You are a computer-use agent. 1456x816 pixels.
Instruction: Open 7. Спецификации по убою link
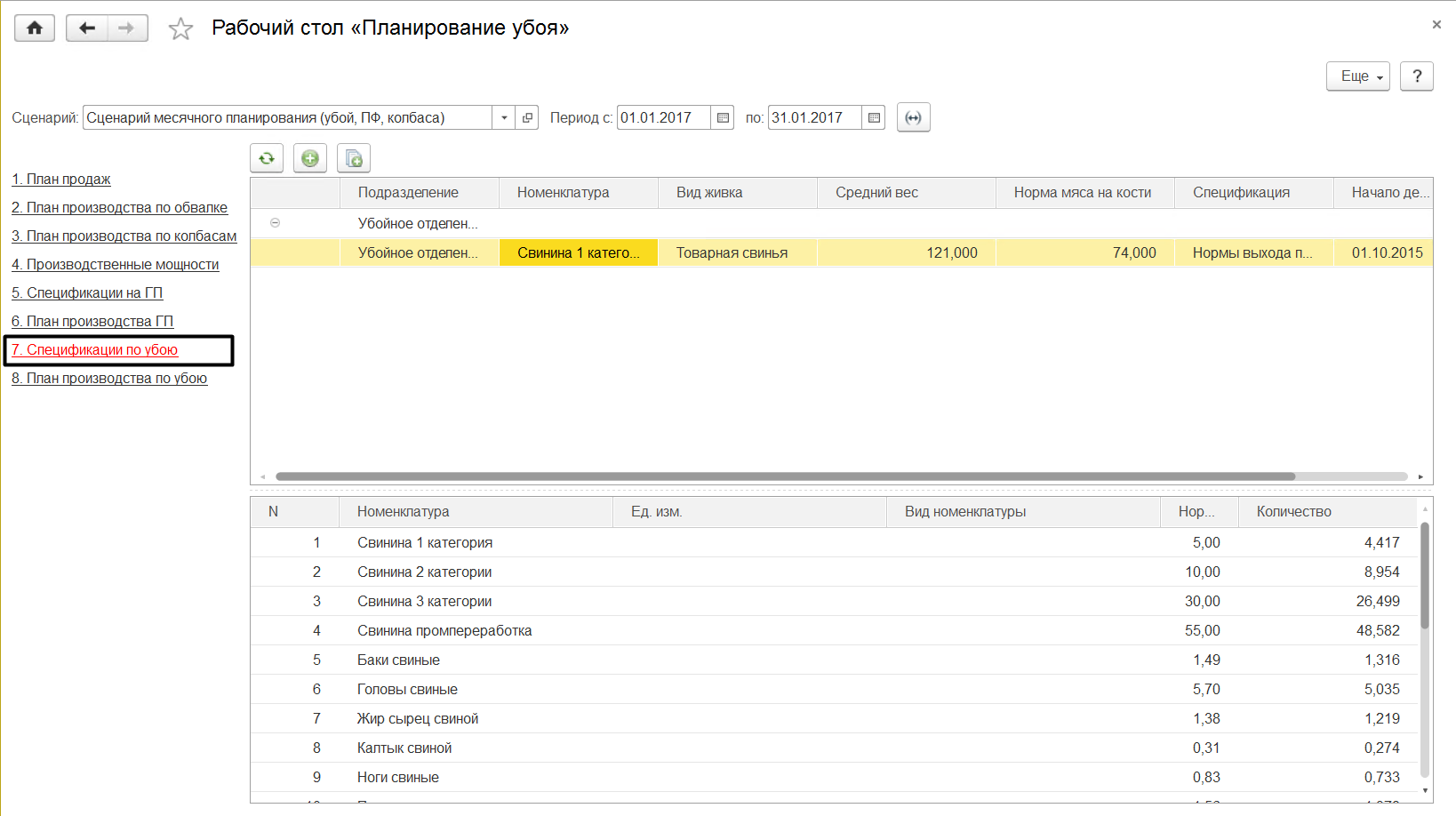[95, 349]
